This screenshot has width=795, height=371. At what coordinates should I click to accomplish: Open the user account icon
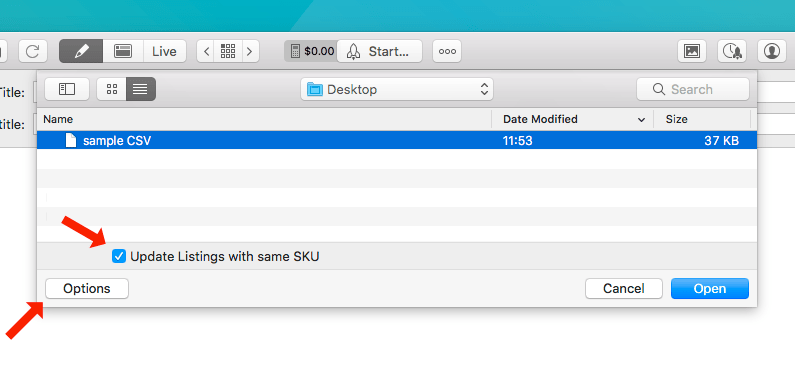click(772, 51)
